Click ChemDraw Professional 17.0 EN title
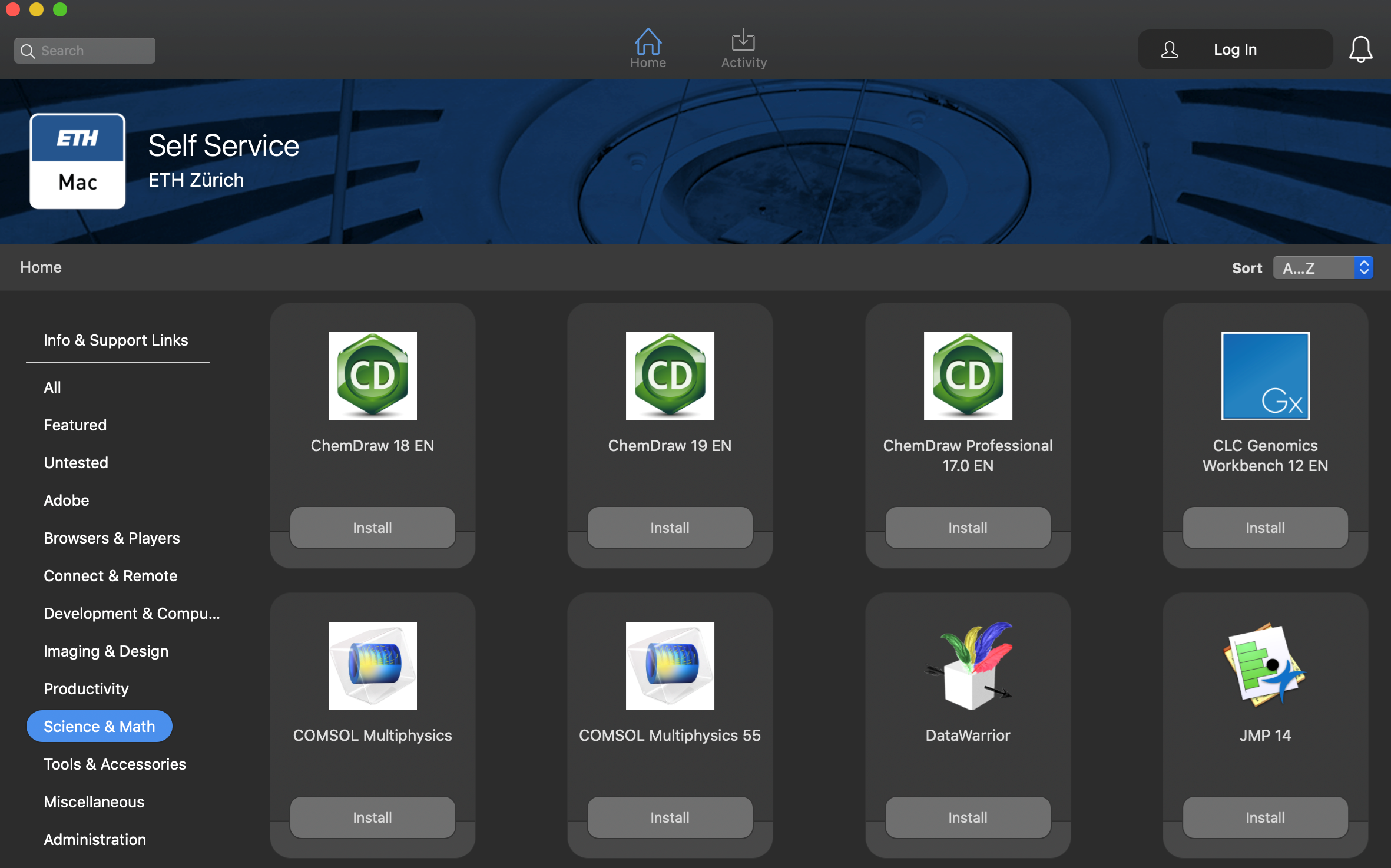 point(968,456)
